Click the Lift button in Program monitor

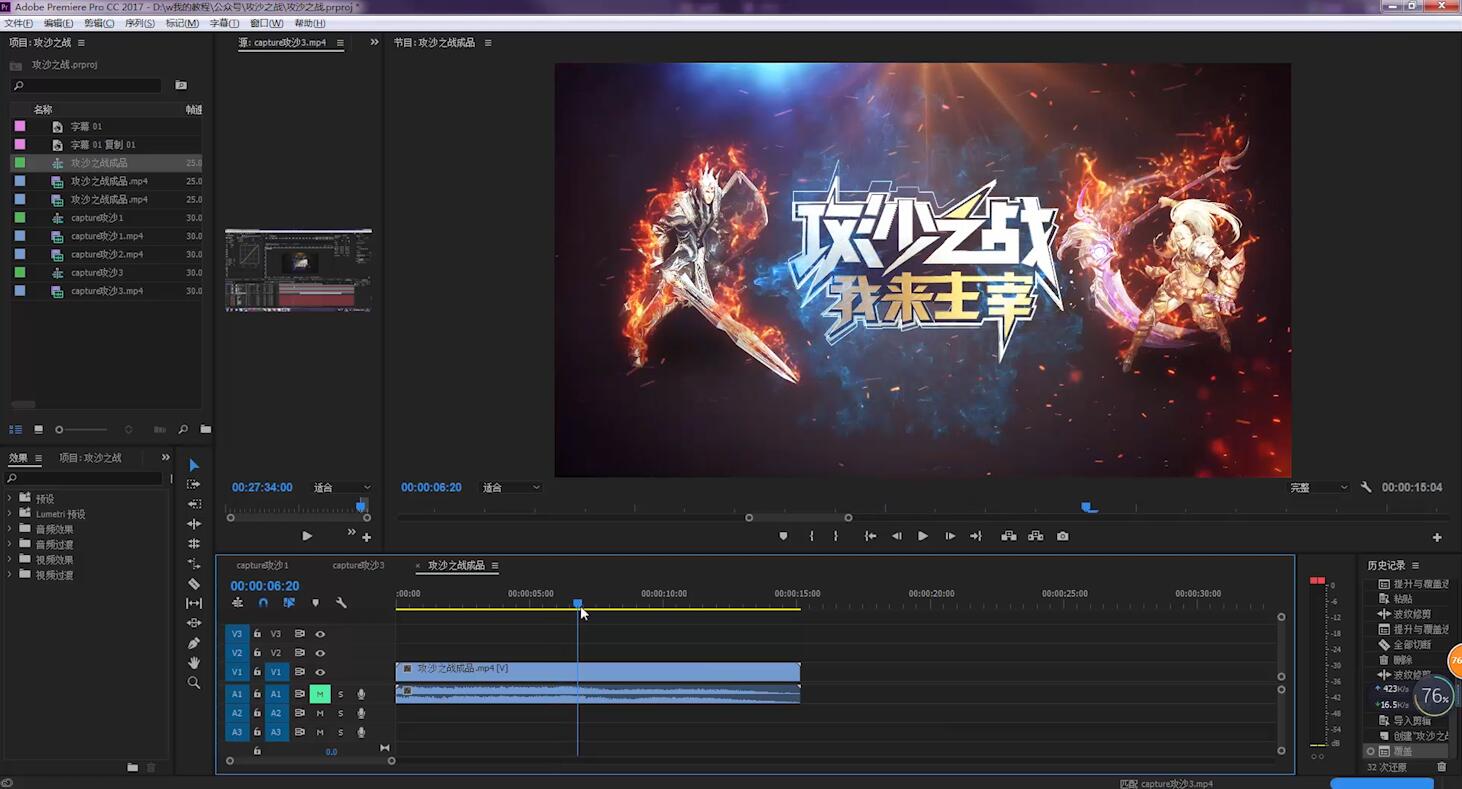(1009, 536)
